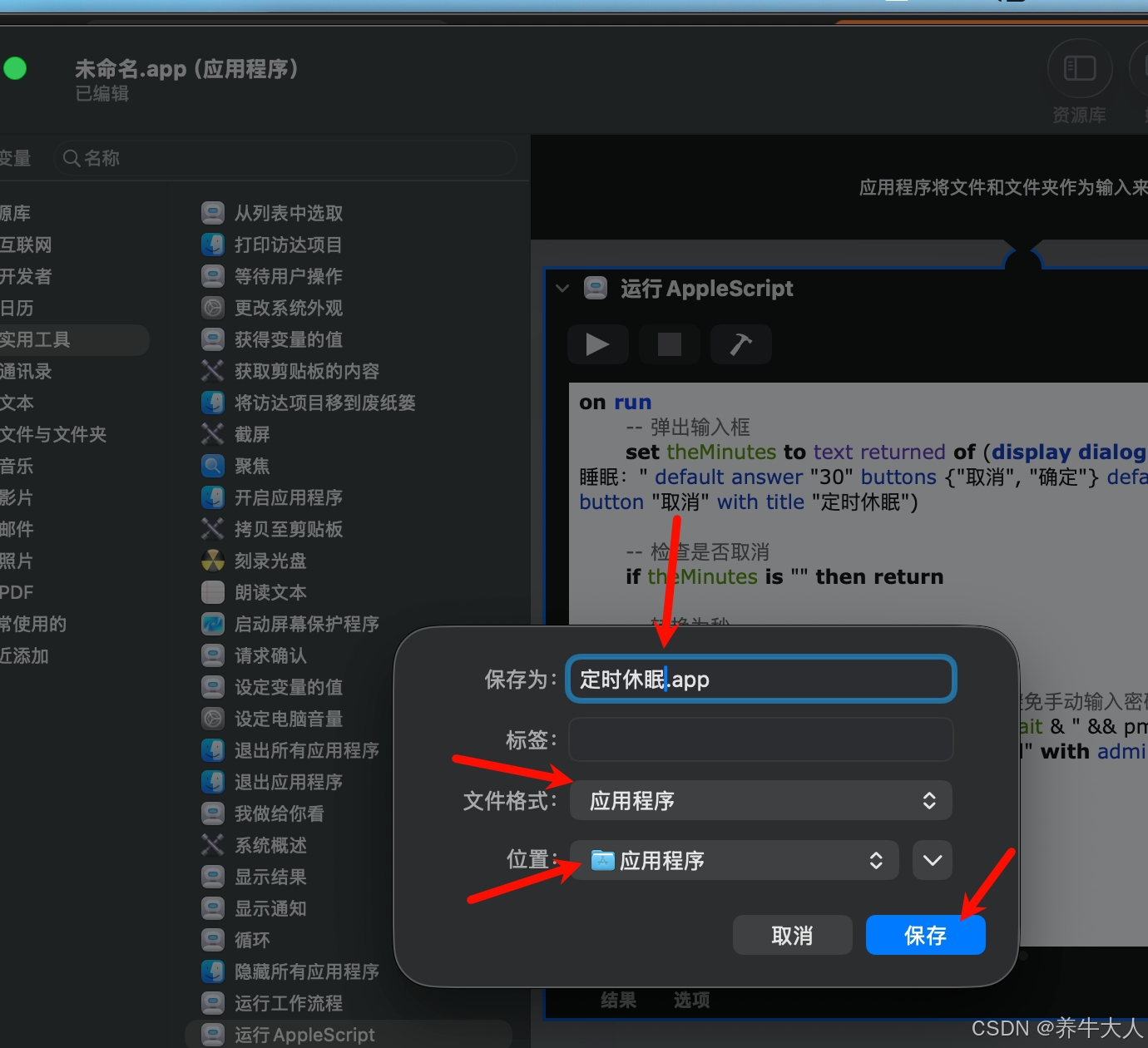Select the 从列表中选取 action
Screen dimensions: 1148x1048
(x=272, y=214)
